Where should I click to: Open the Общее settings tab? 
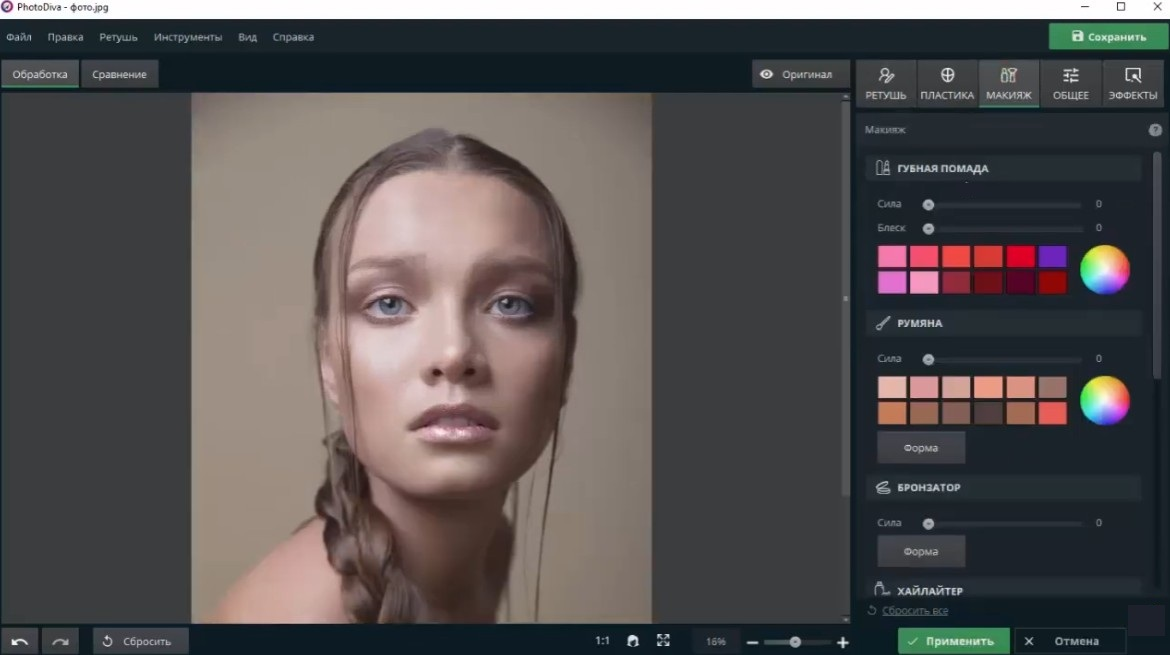(1071, 84)
